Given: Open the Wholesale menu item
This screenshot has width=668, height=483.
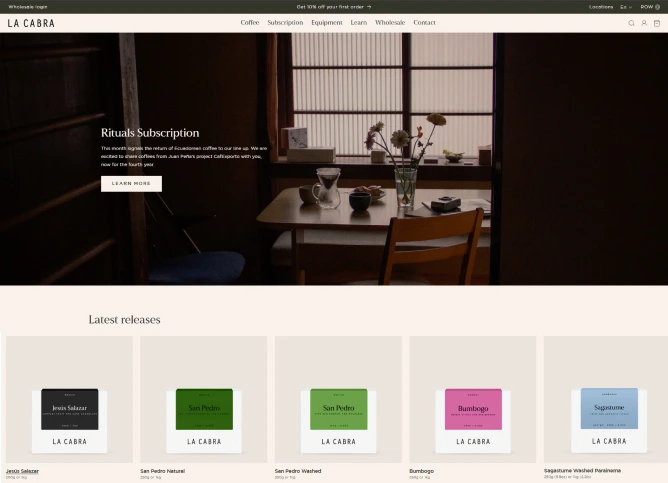Looking at the screenshot, I should tap(390, 23).
